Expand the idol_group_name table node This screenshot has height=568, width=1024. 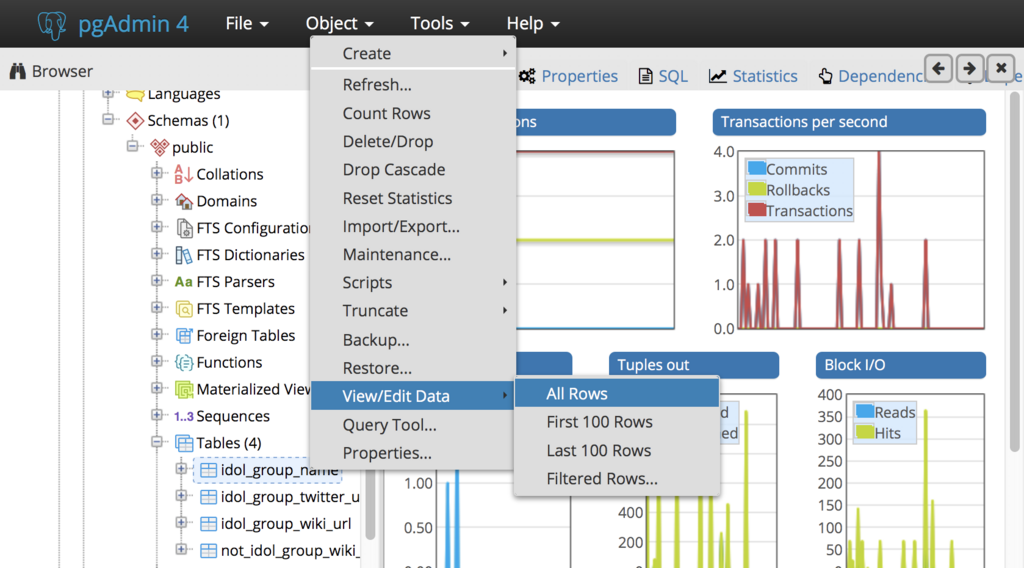click(181, 469)
